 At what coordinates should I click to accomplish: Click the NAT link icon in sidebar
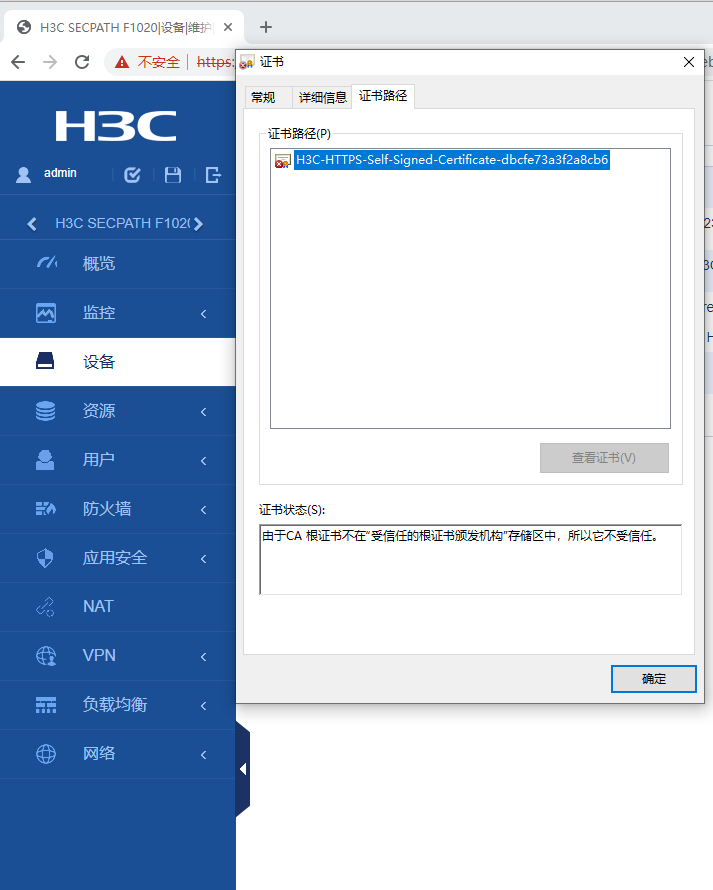pyautogui.click(x=45, y=607)
